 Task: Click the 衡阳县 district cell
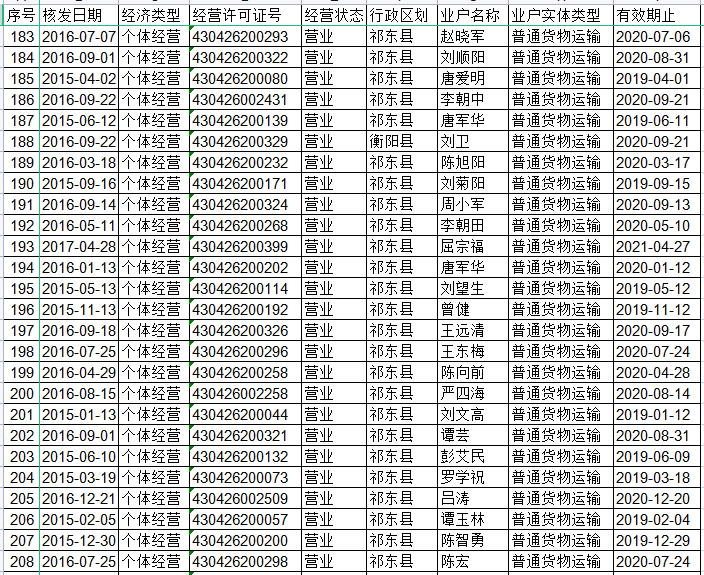391,141
